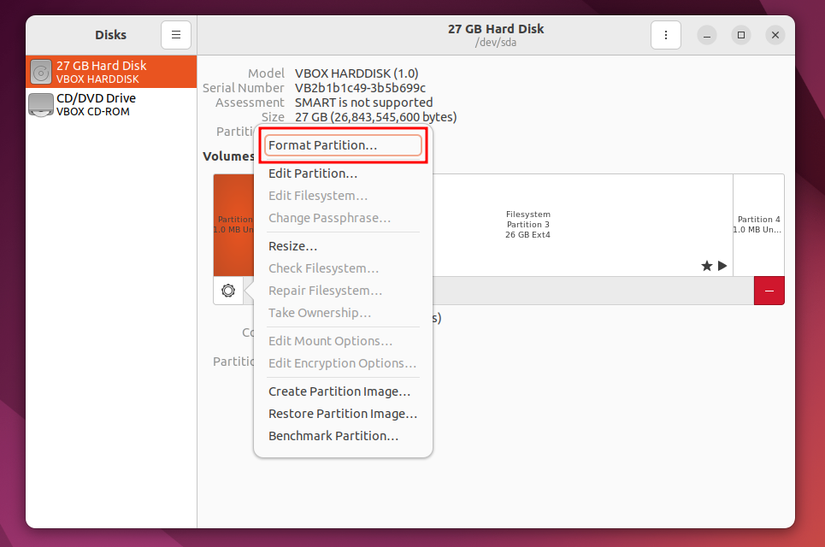
Task: Open the drive options three-dot menu
Action: click(x=666, y=35)
